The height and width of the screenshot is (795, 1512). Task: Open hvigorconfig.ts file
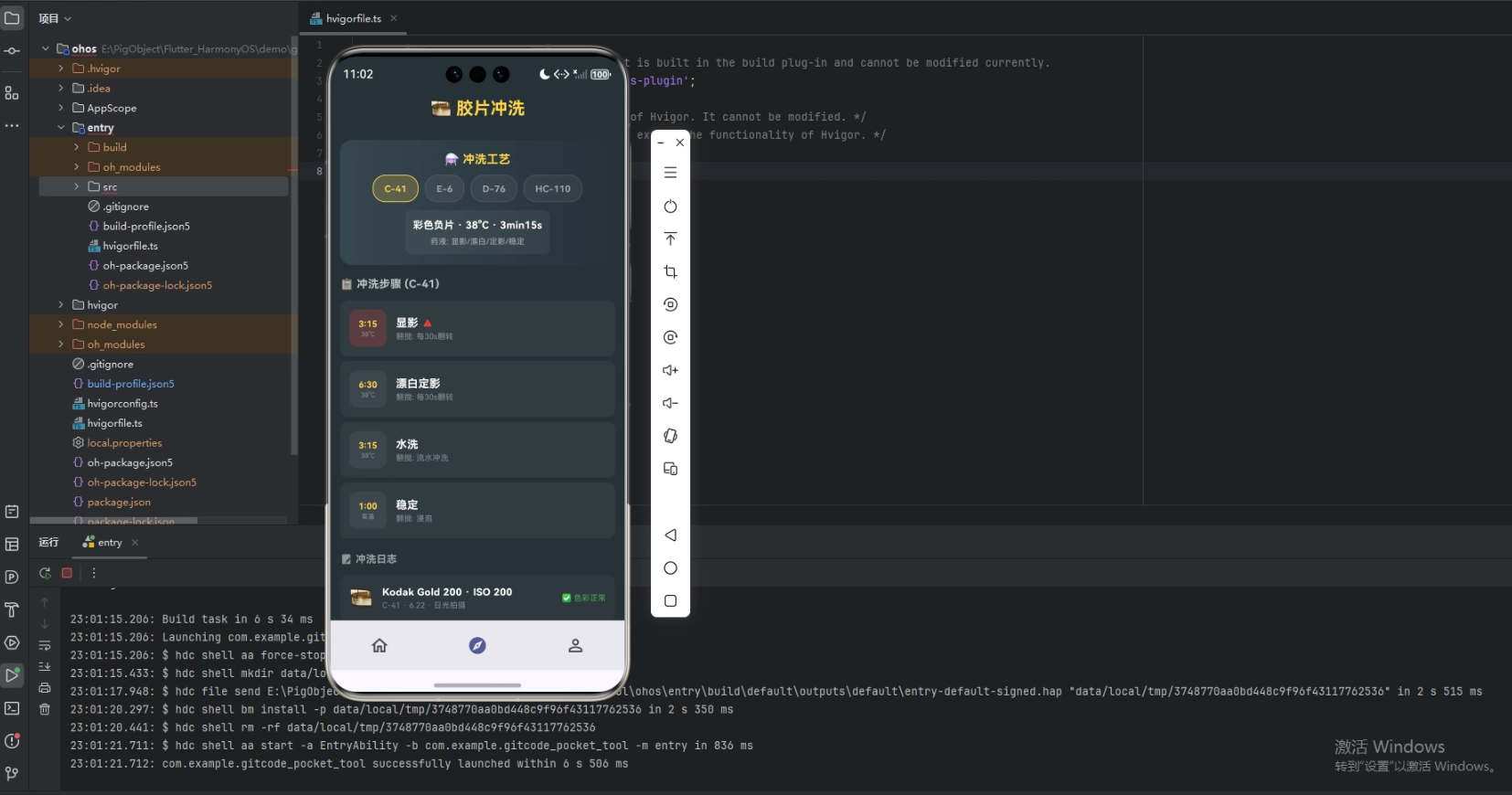pyautogui.click(x=122, y=404)
